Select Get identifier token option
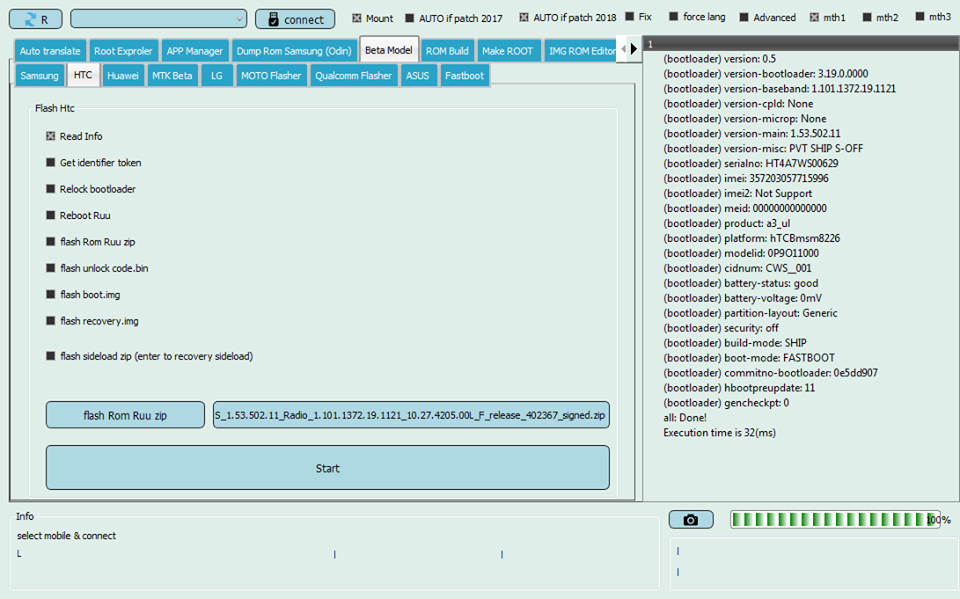The height and width of the screenshot is (599, 960). pos(94,162)
